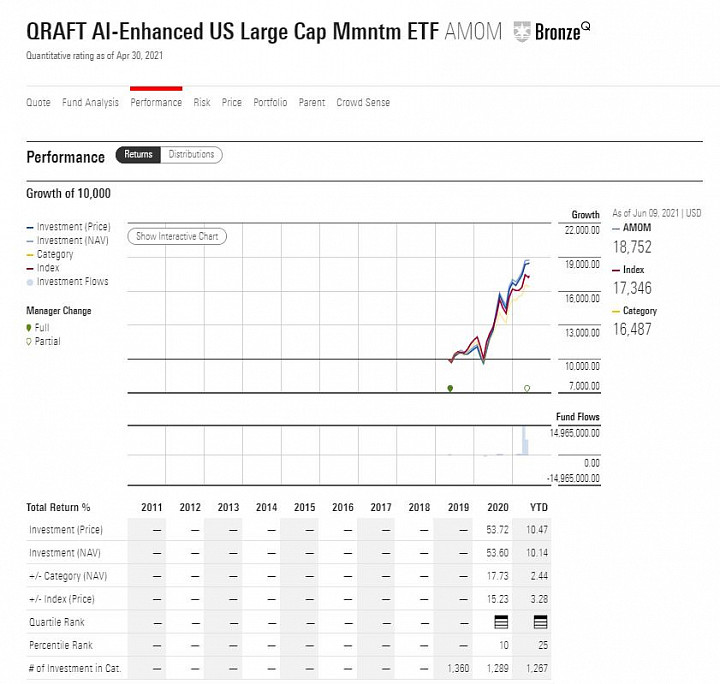The height and width of the screenshot is (684, 720).
Task: Click YTD Percentile Rank value 25
Action: coord(543,645)
